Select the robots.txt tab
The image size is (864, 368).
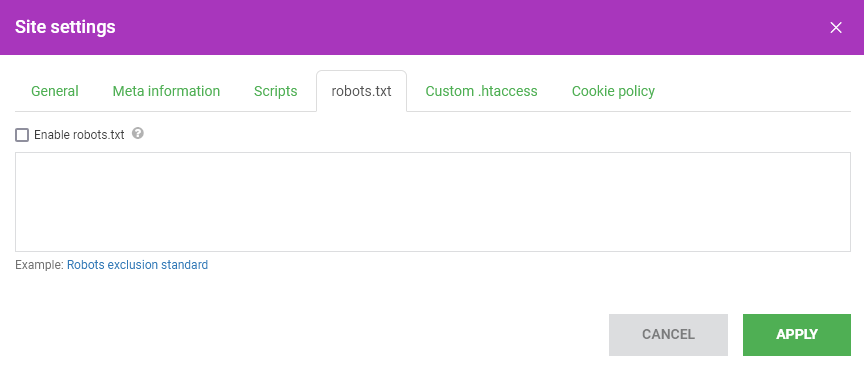(361, 91)
